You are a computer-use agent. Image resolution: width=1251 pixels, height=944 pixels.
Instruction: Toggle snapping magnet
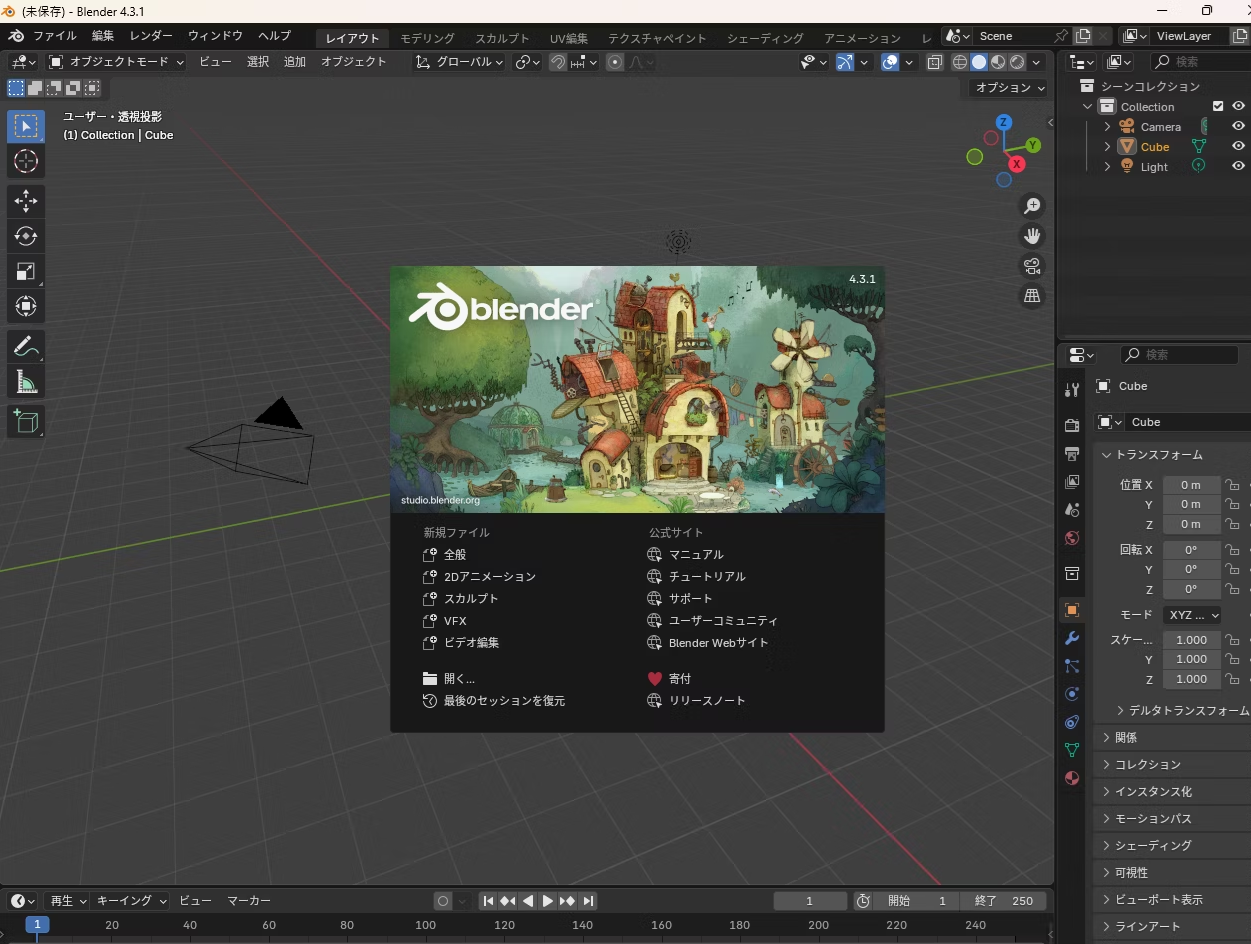[558, 62]
